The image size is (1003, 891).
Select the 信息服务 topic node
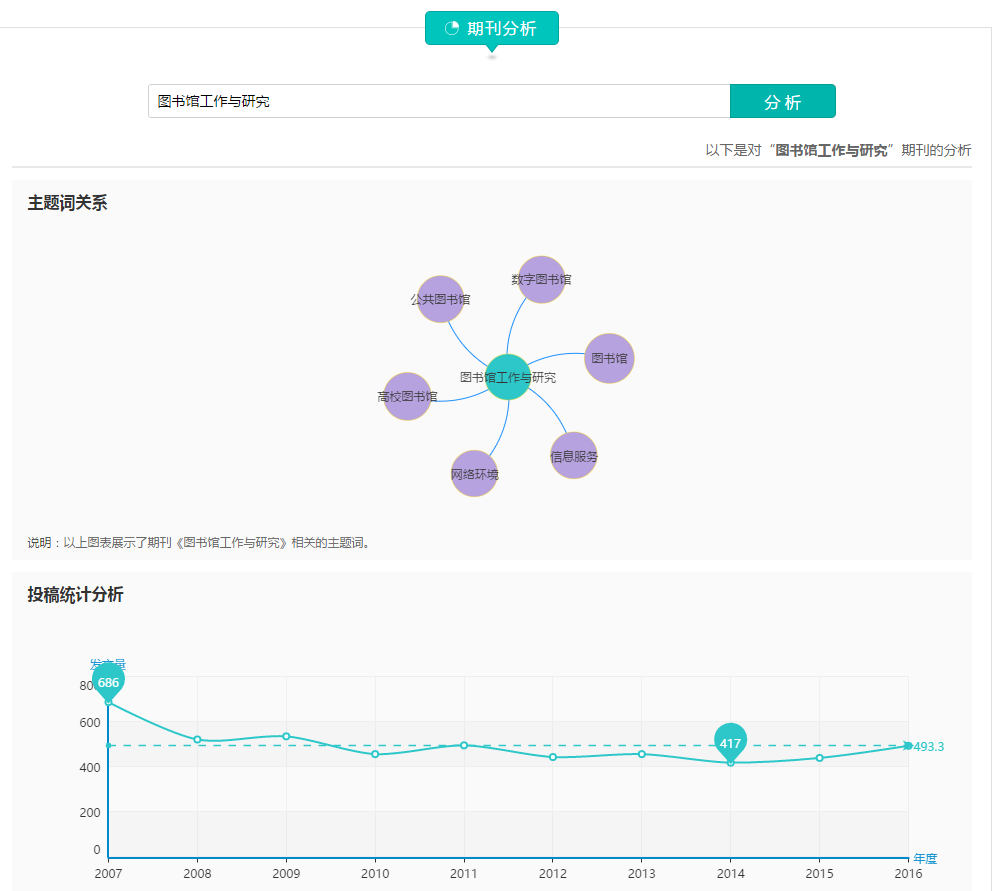[x=574, y=456]
